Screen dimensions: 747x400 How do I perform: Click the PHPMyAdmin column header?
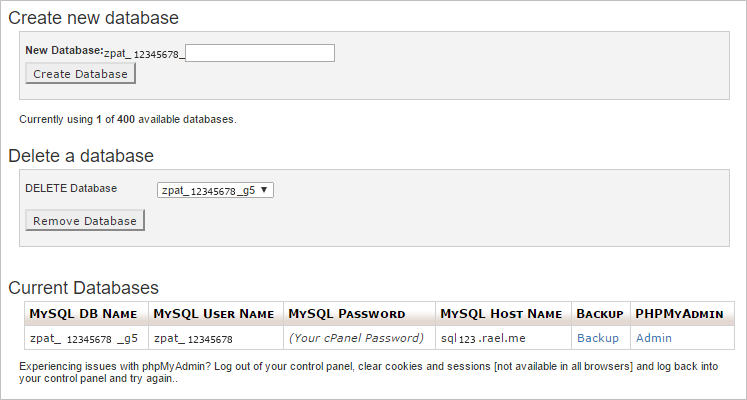pos(679,314)
